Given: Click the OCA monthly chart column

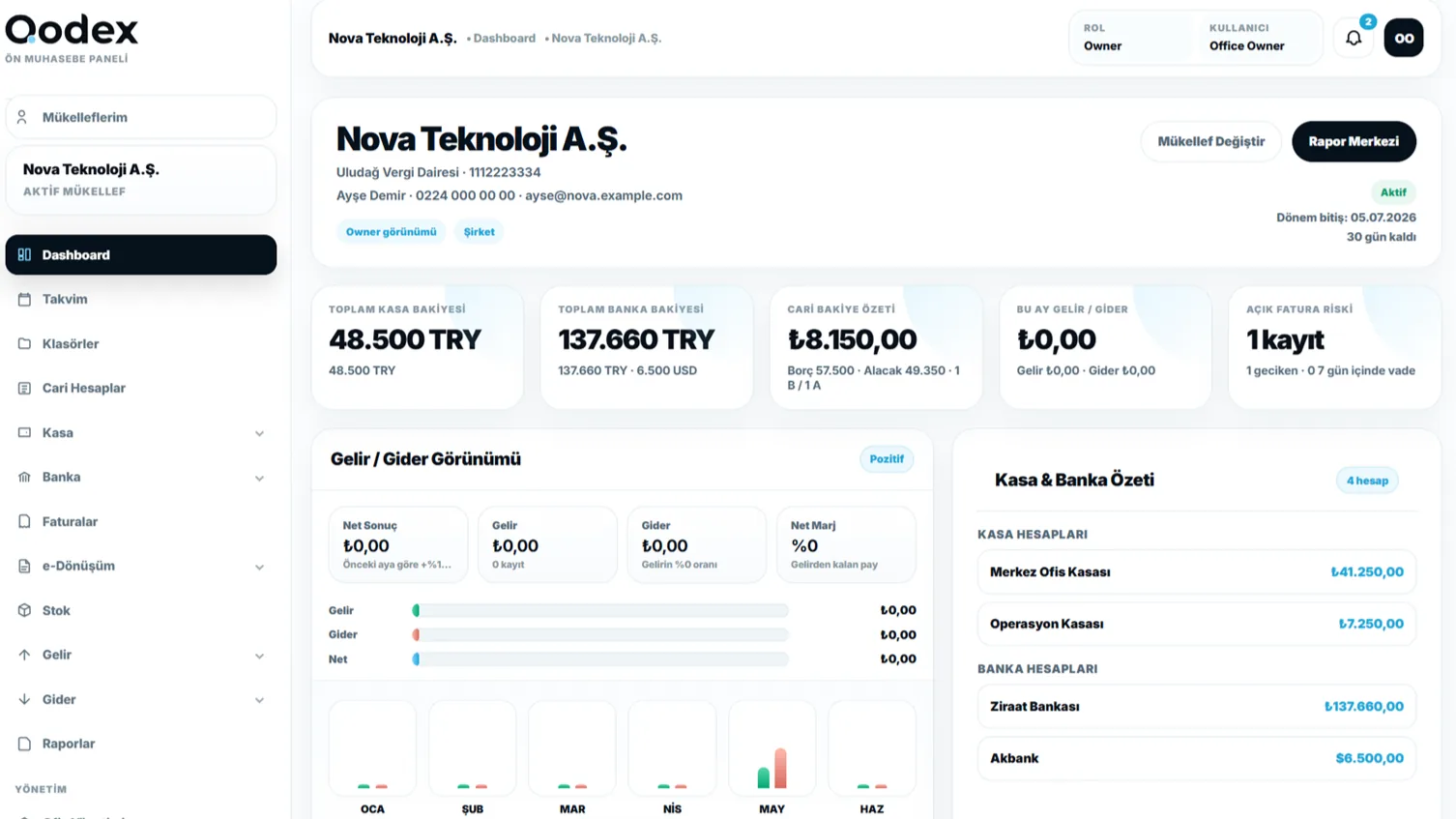Looking at the screenshot, I should coord(372,758).
